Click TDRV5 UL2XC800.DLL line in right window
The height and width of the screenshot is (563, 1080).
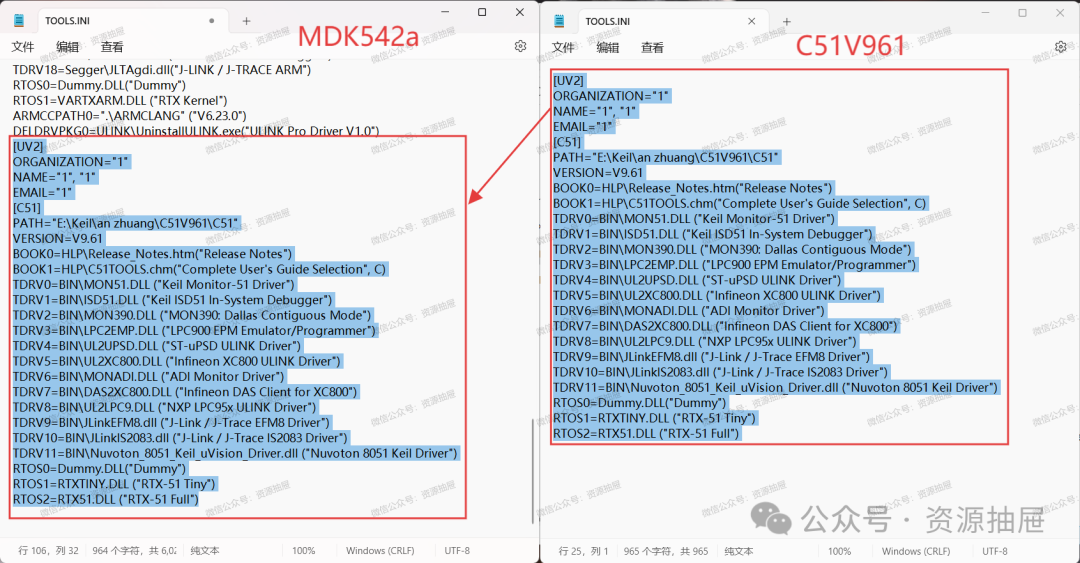pyautogui.click(x=717, y=295)
